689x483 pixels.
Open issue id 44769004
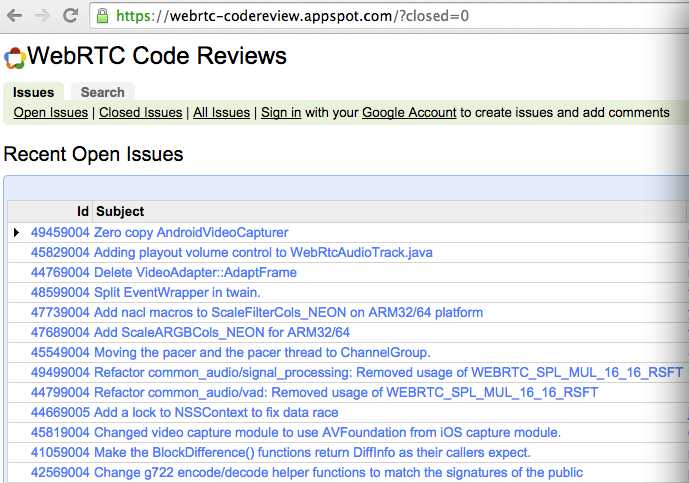(60, 272)
